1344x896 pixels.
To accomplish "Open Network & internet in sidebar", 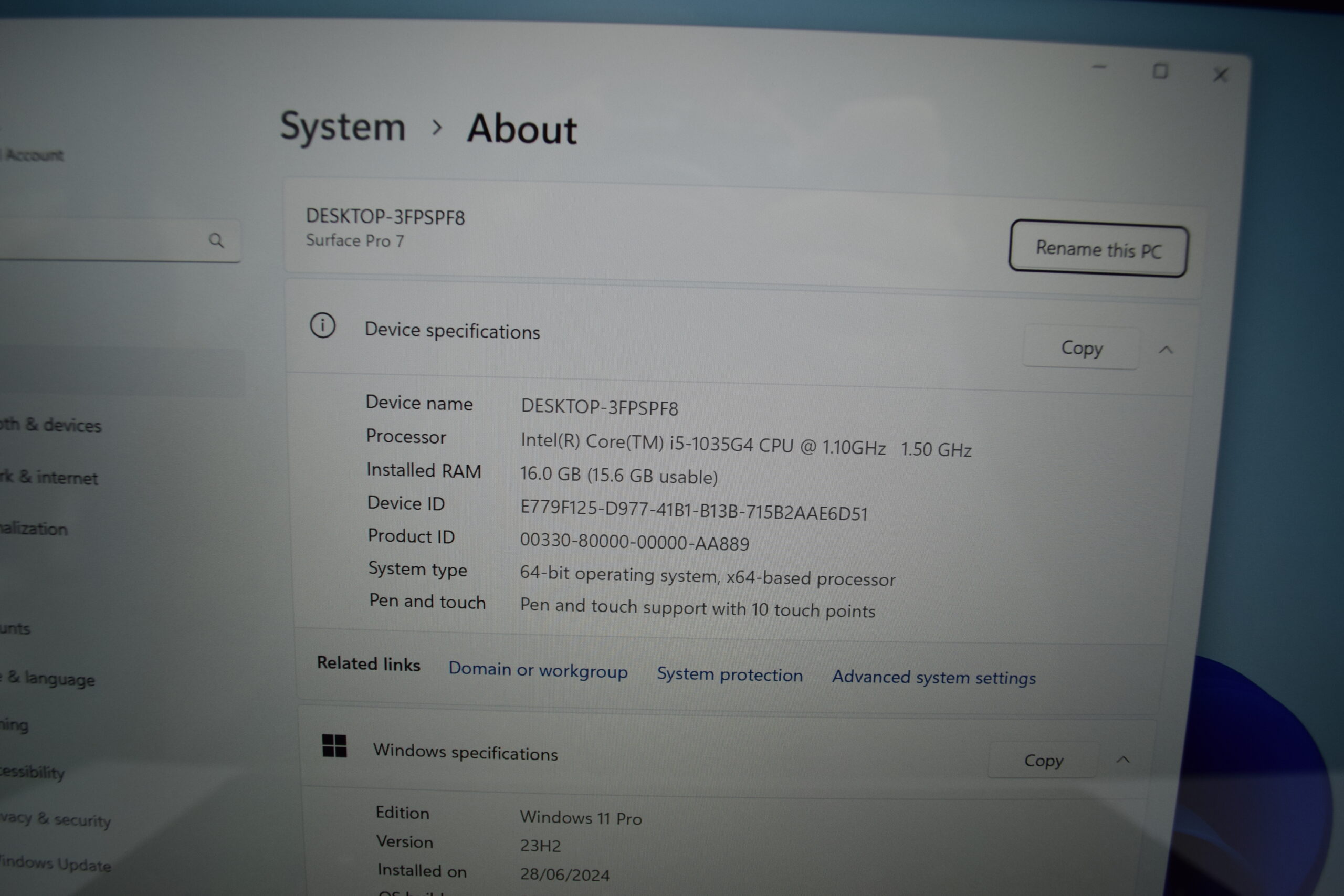I will click(49, 477).
